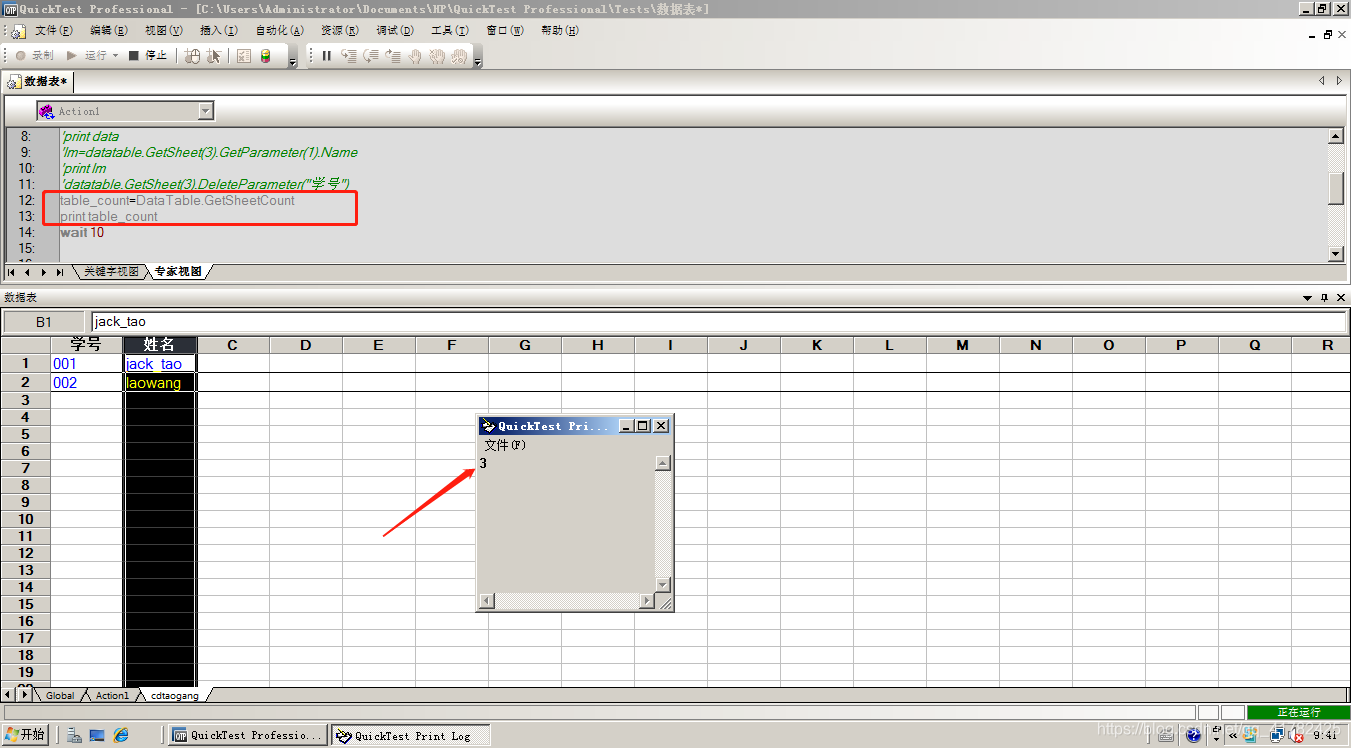
Task: Close the 数据表 panel with its X
Action: click(1341, 298)
